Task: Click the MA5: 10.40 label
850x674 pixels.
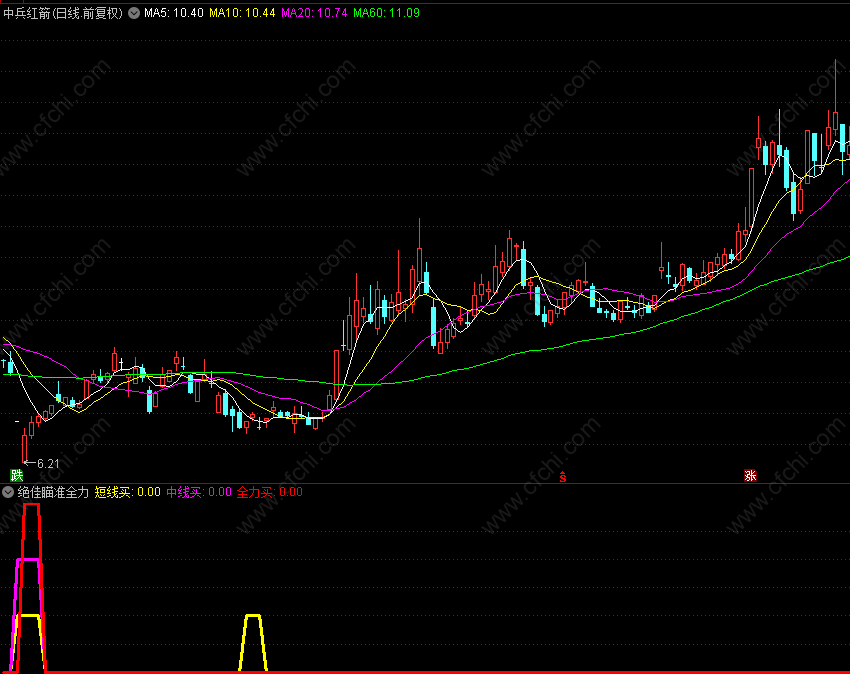Action: click(174, 13)
